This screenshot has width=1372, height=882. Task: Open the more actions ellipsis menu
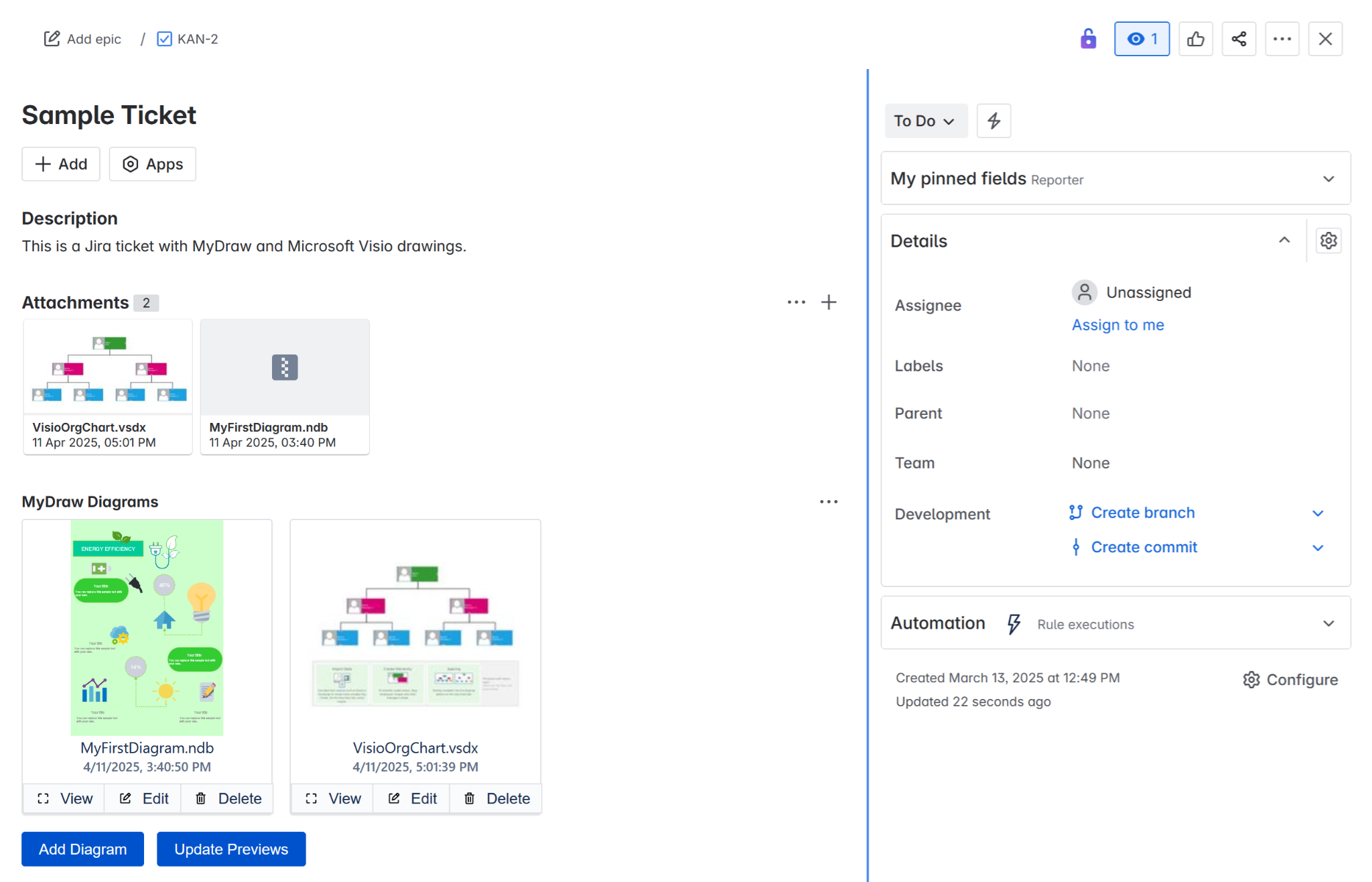pos(1282,39)
